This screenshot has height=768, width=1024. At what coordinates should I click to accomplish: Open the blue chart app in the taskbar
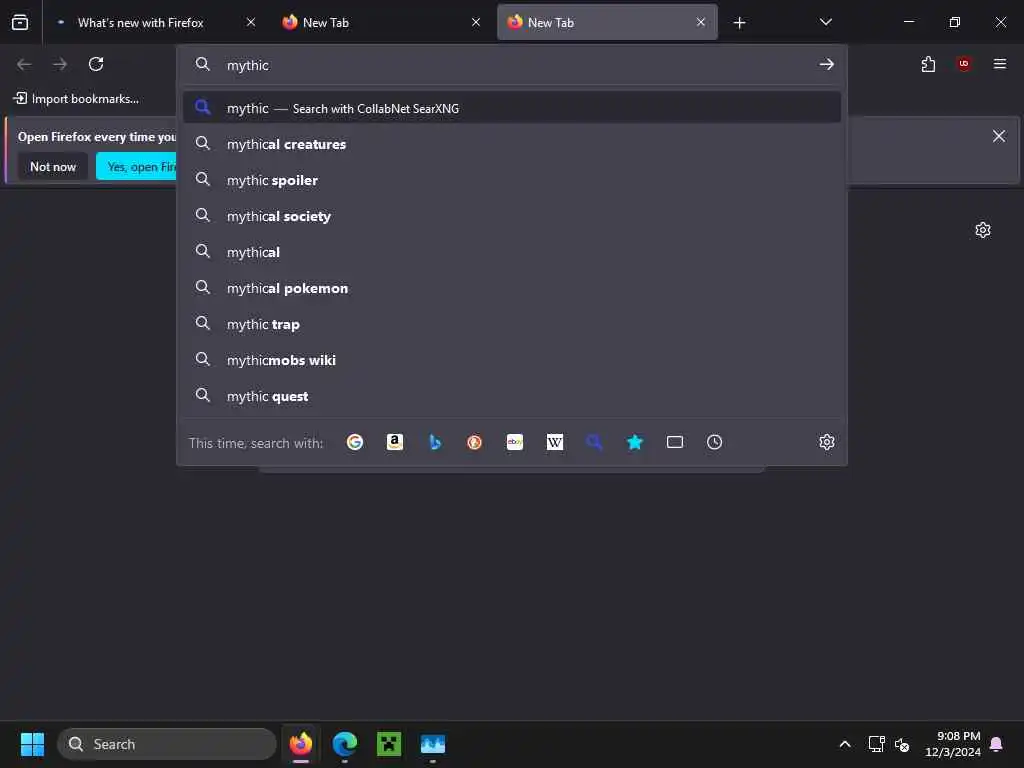pos(433,744)
